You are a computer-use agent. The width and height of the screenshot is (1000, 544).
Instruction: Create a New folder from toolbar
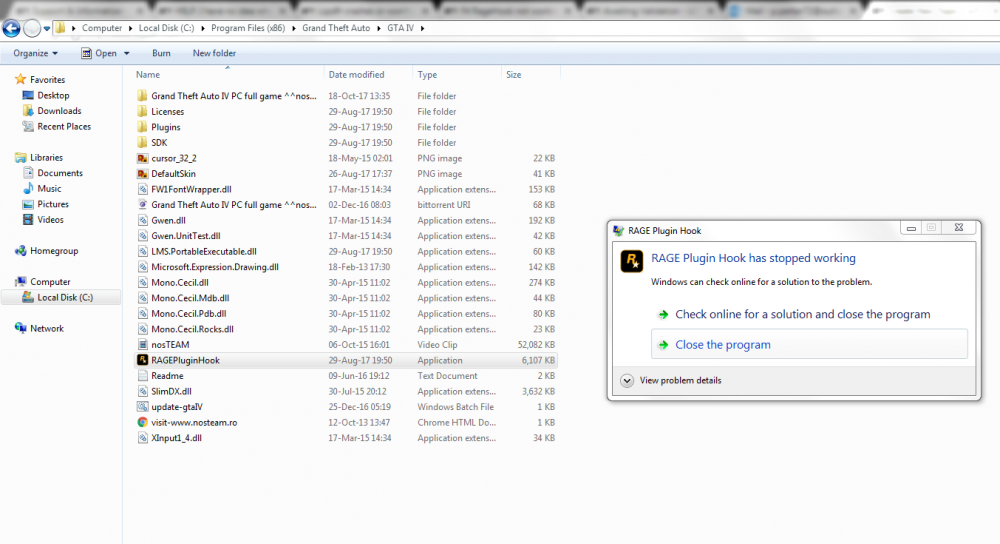tap(214, 53)
